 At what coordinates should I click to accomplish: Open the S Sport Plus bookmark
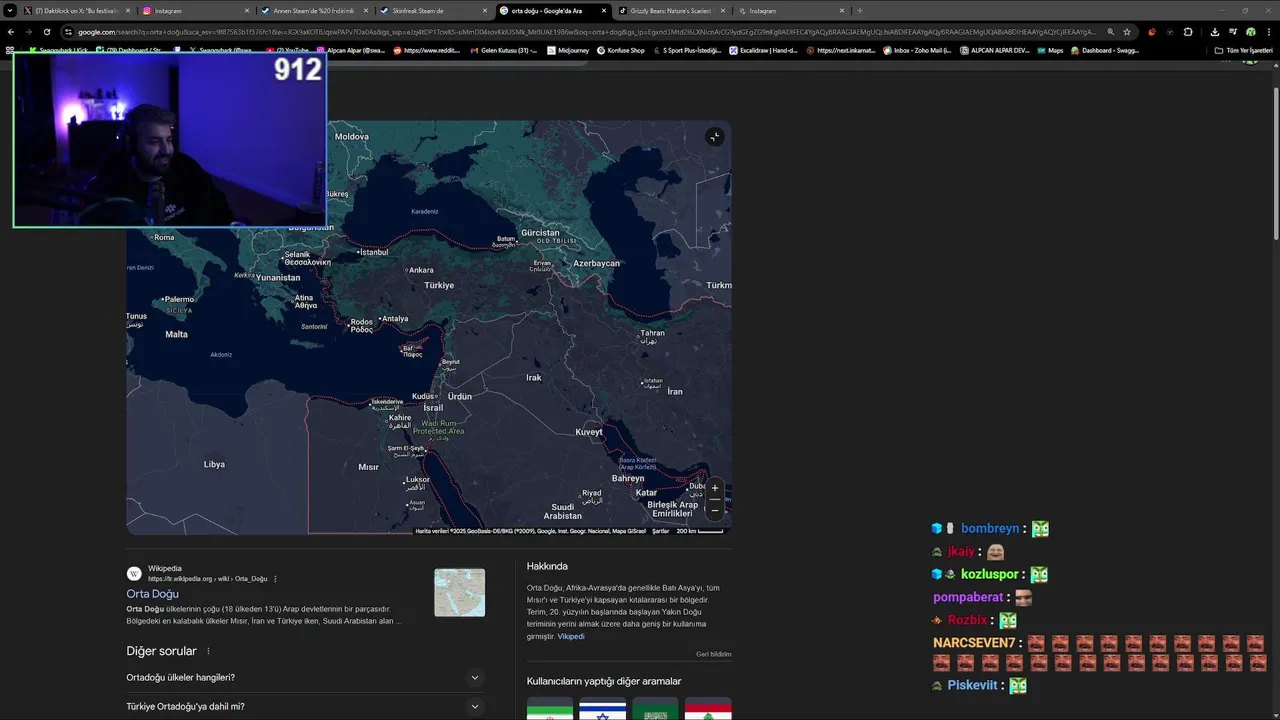pyautogui.click(x=686, y=50)
